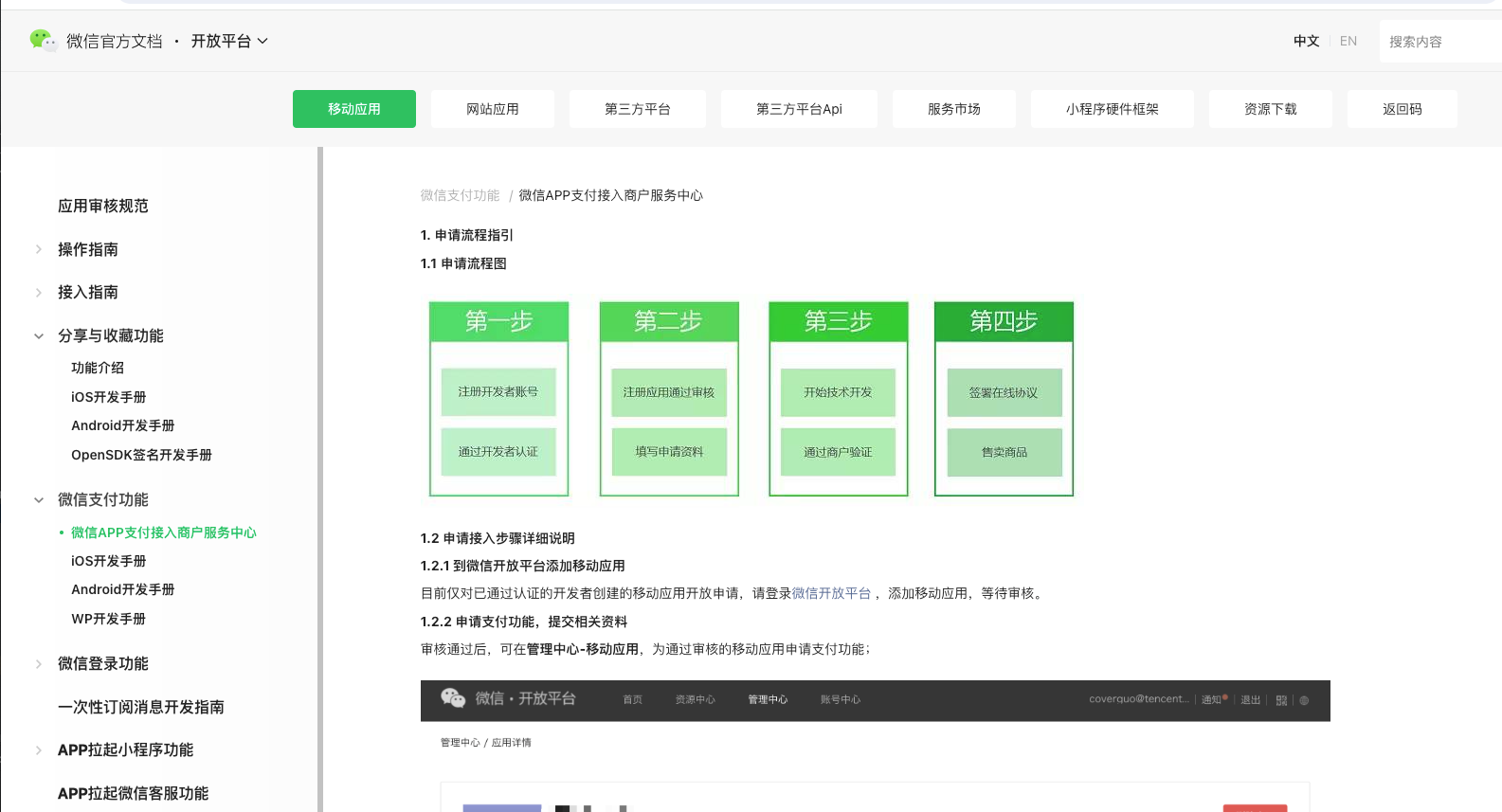Focus the 搜索内容 search box
This screenshot has width=1502, height=812.
(1440, 42)
